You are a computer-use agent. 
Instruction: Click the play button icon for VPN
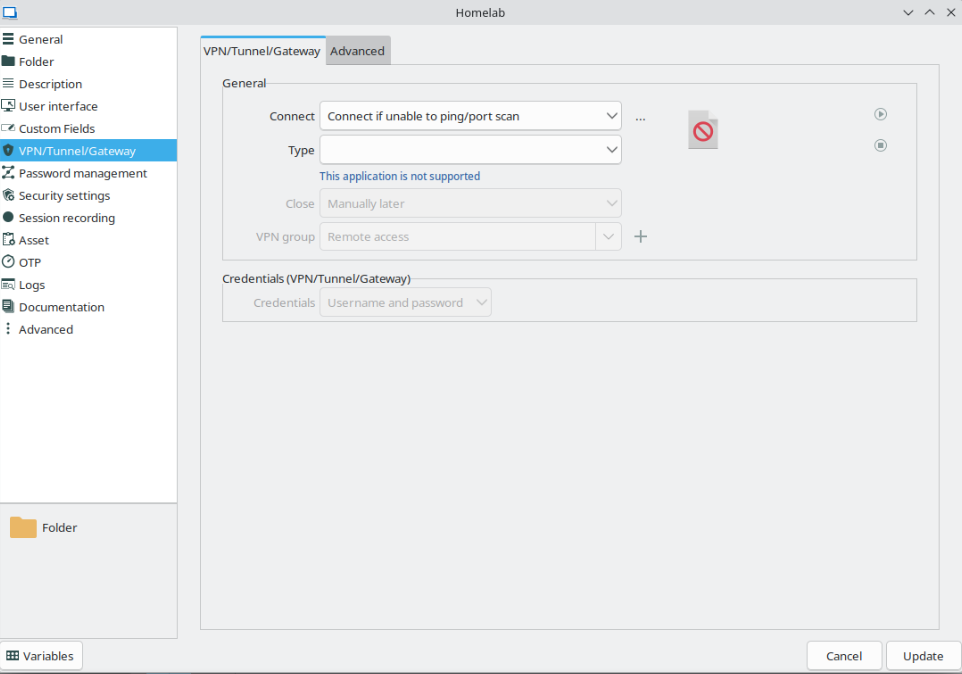click(880, 114)
